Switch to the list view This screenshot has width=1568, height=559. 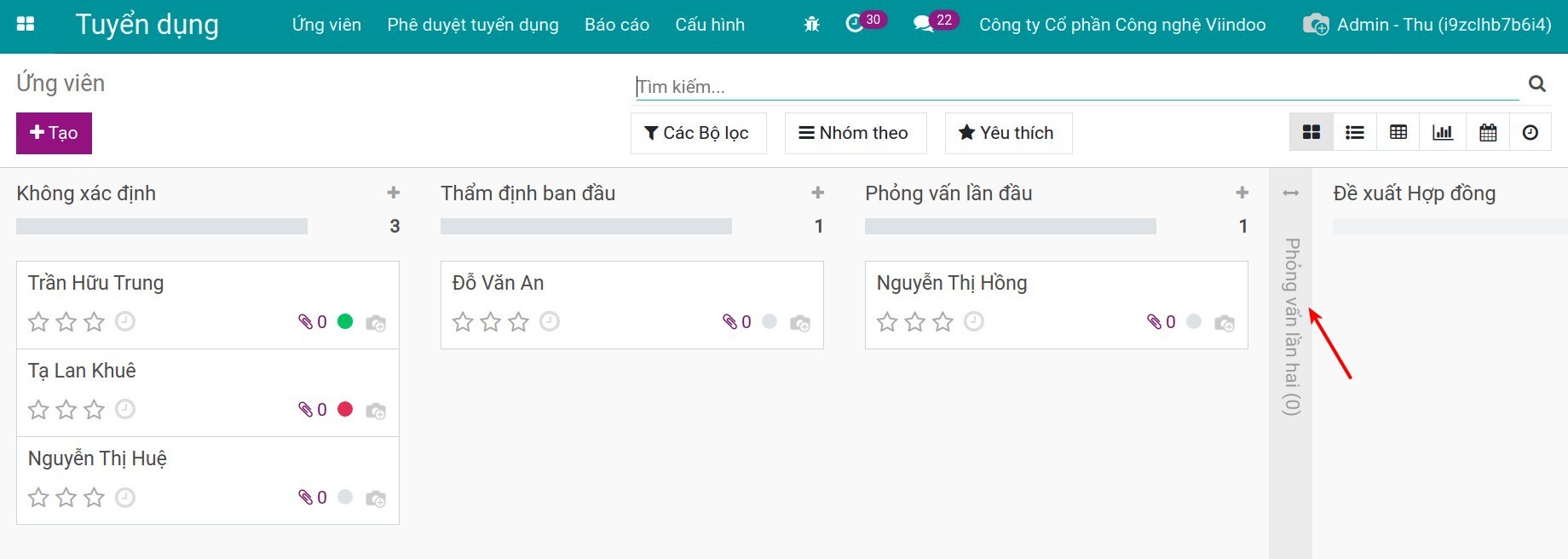(1354, 132)
